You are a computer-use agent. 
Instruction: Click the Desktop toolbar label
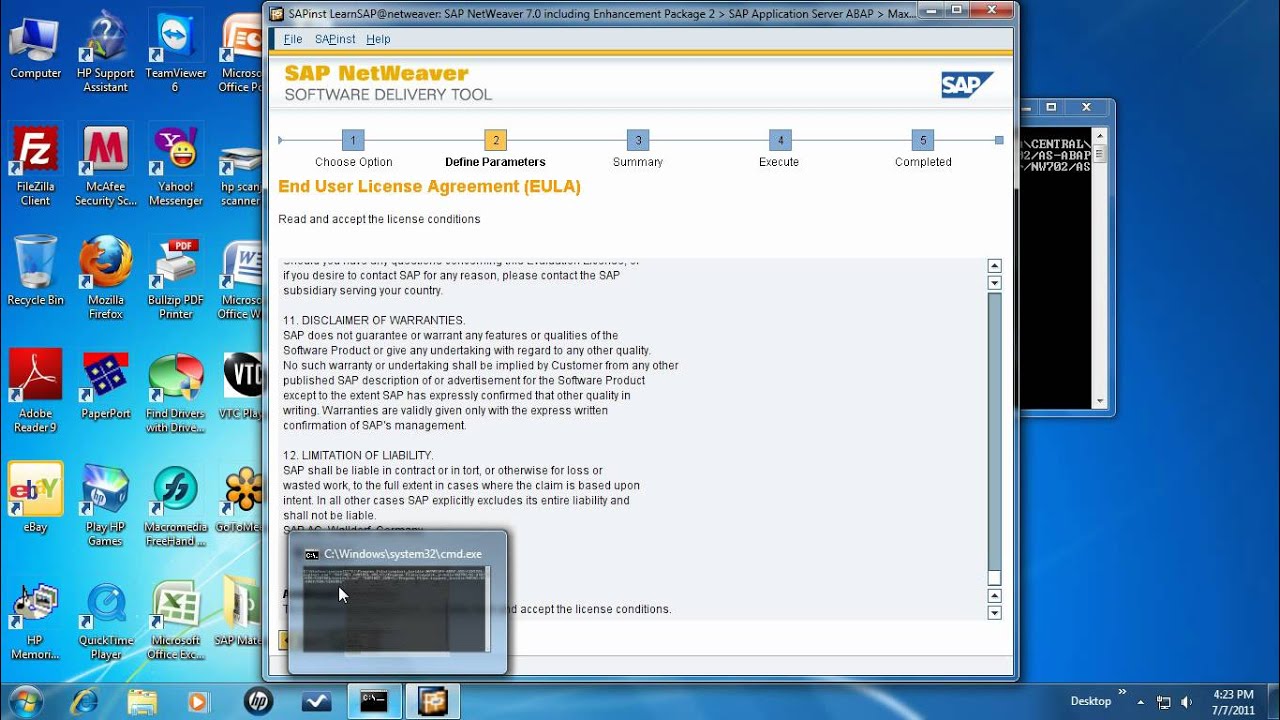1091,701
